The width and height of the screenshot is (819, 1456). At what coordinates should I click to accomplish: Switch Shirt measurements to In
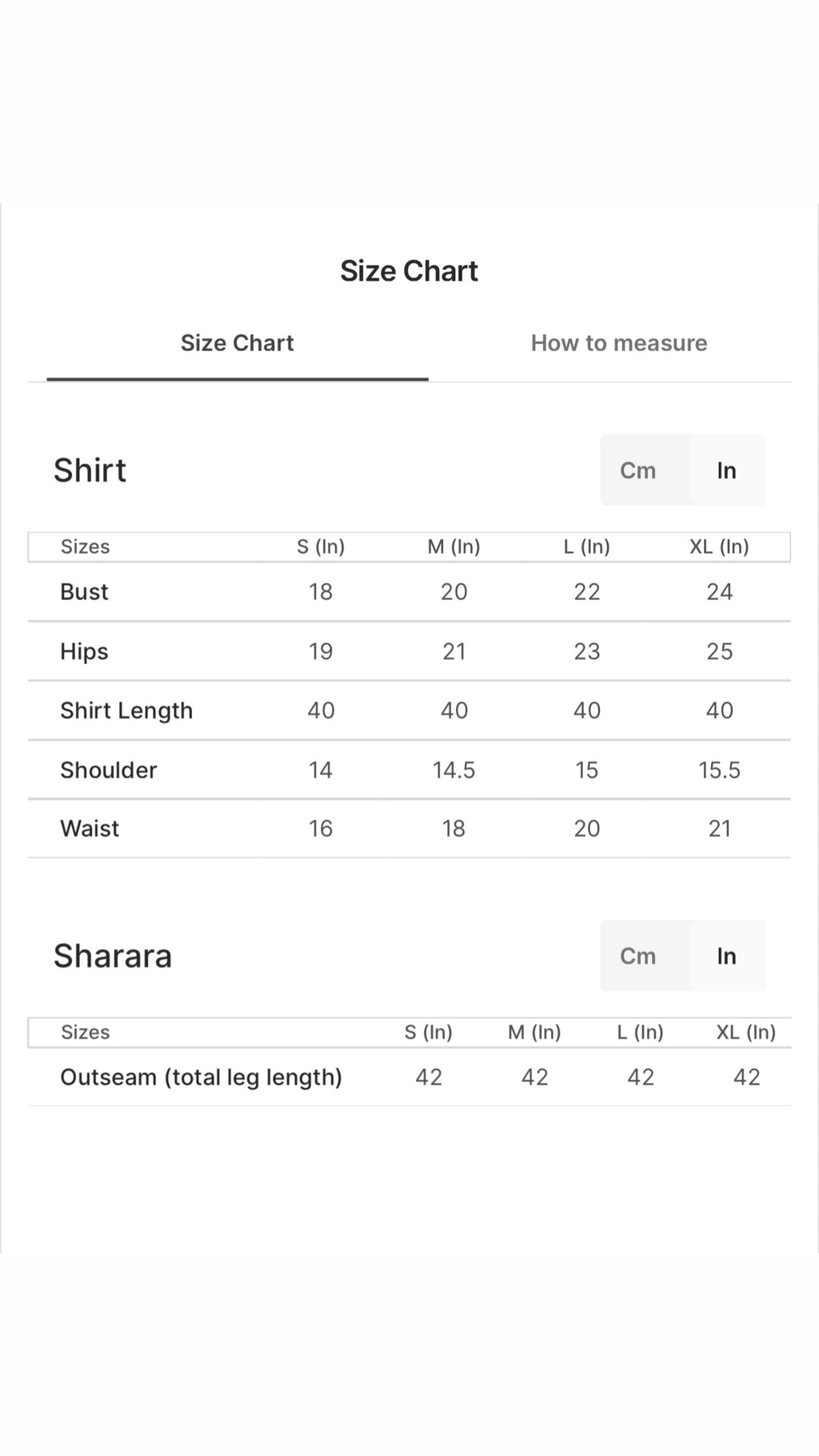726,470
